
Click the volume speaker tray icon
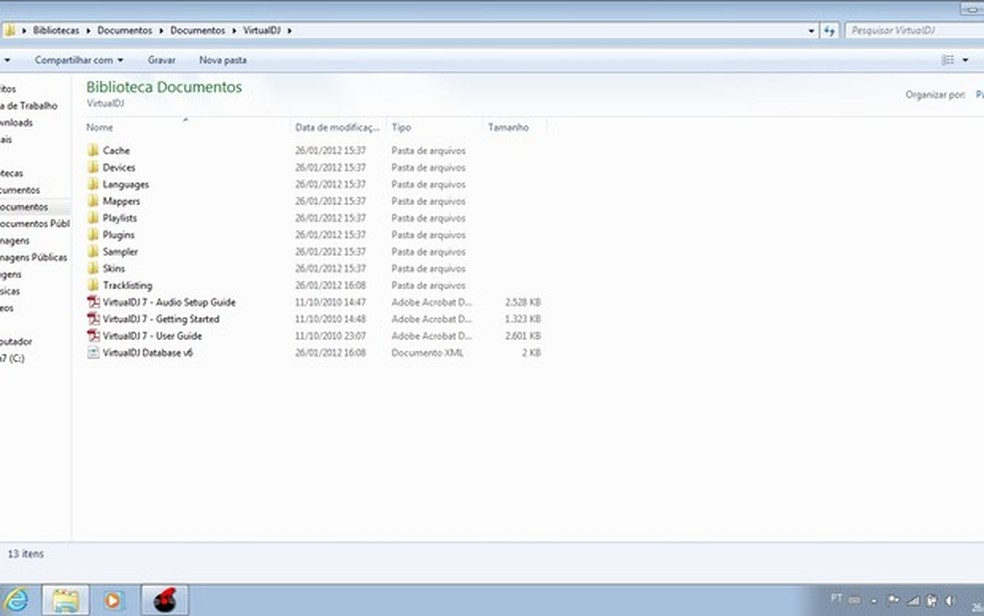tap(951, 600)
